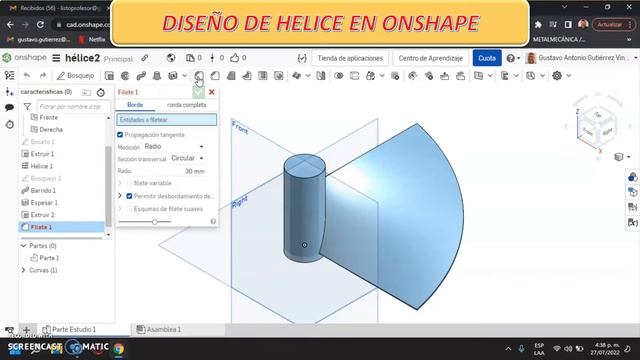Viewport: 640px width, 360px height.
Task: Click the rollback timer icon in features header
Action: coord(101,93)
